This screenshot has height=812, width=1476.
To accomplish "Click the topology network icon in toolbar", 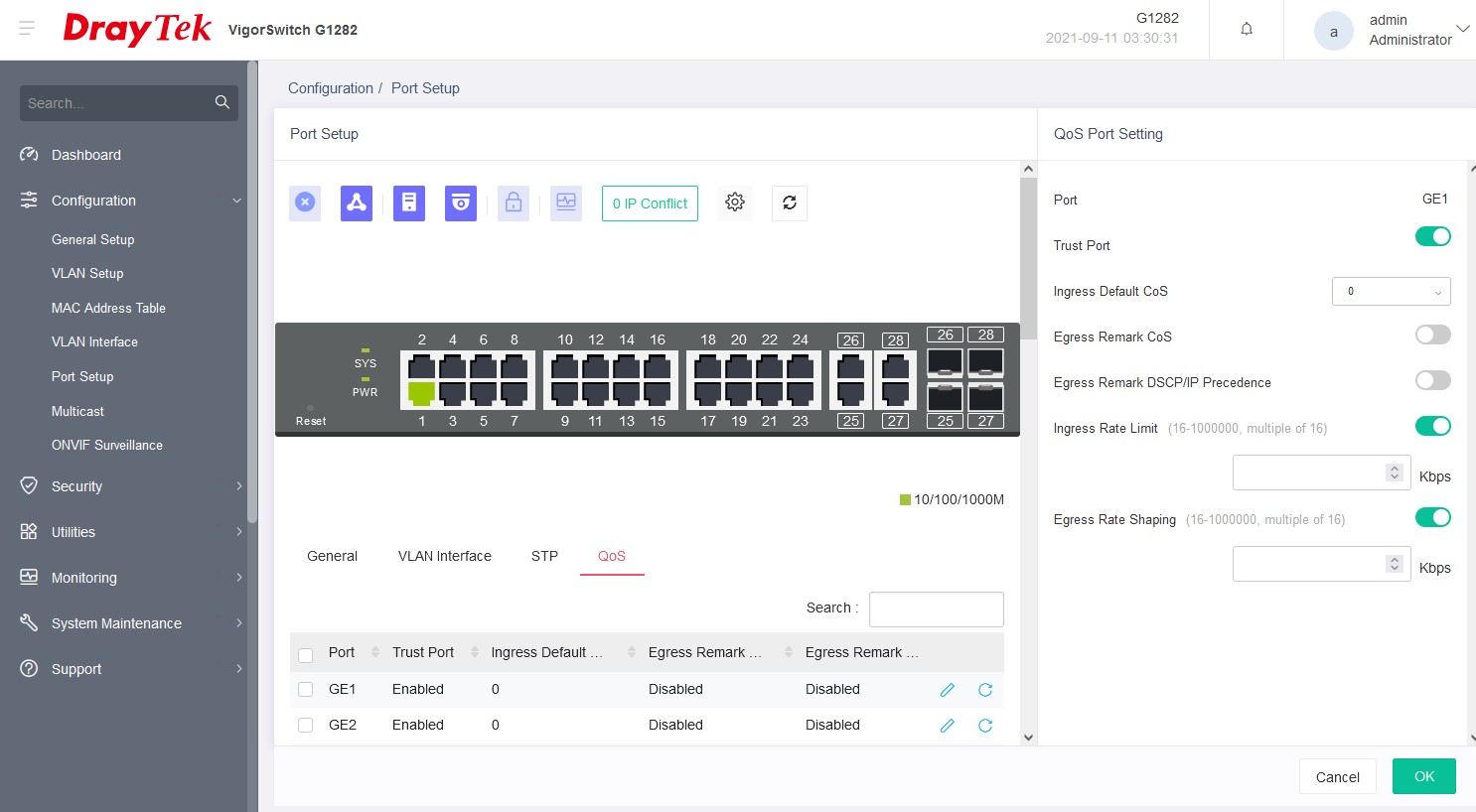I will (357, 203).
